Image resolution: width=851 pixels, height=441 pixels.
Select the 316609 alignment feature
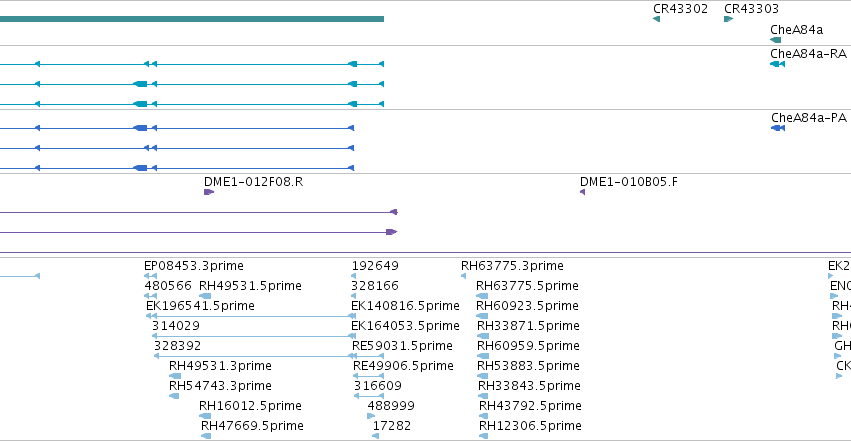coord(369,396)
